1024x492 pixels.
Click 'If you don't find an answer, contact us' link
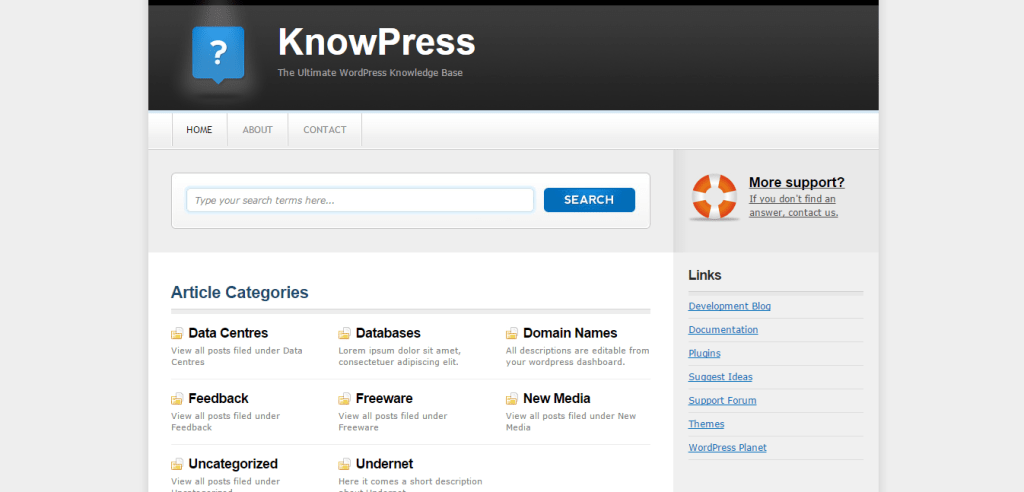[x=793, y=206]
